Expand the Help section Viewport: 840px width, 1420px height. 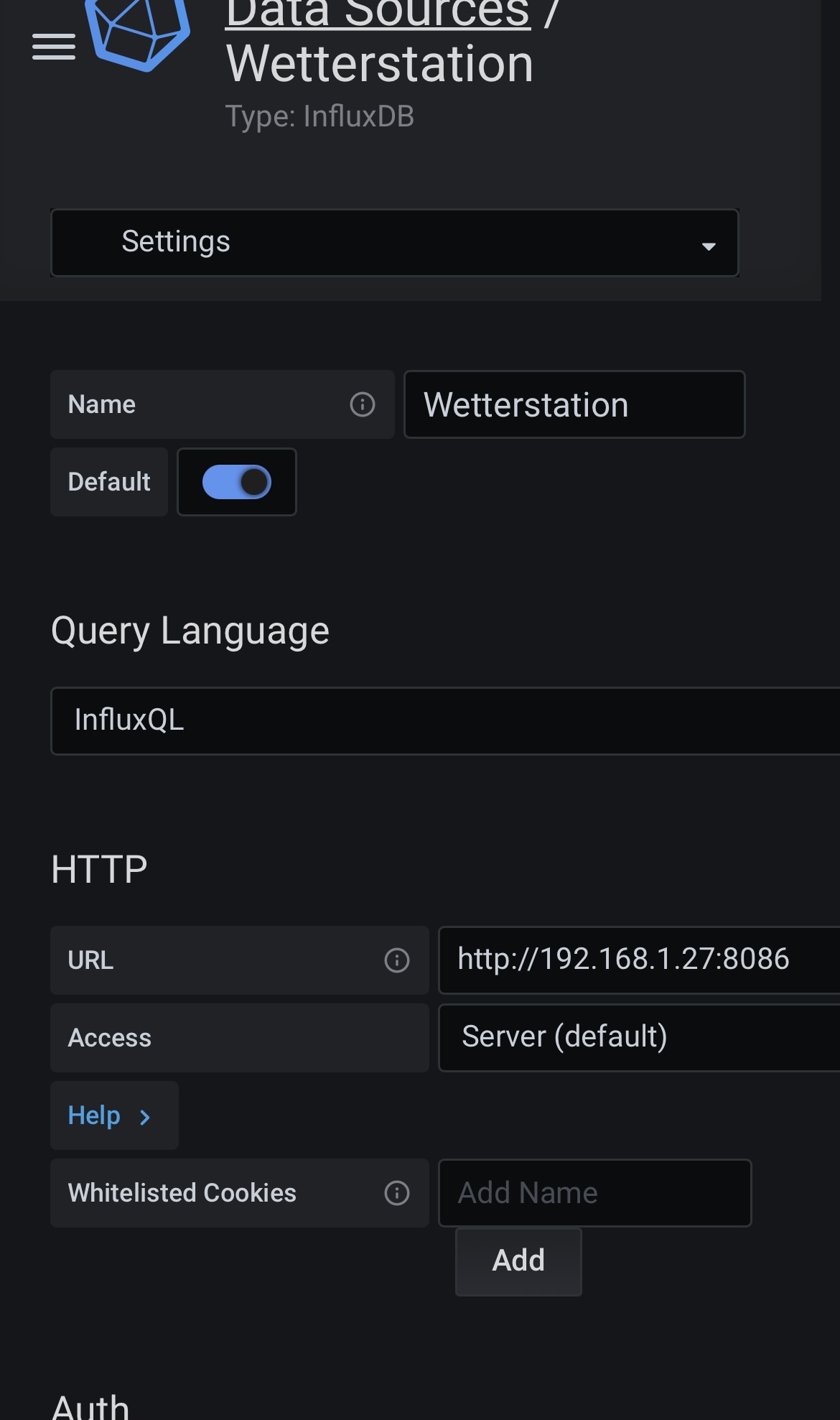(x=114, y=1115)
